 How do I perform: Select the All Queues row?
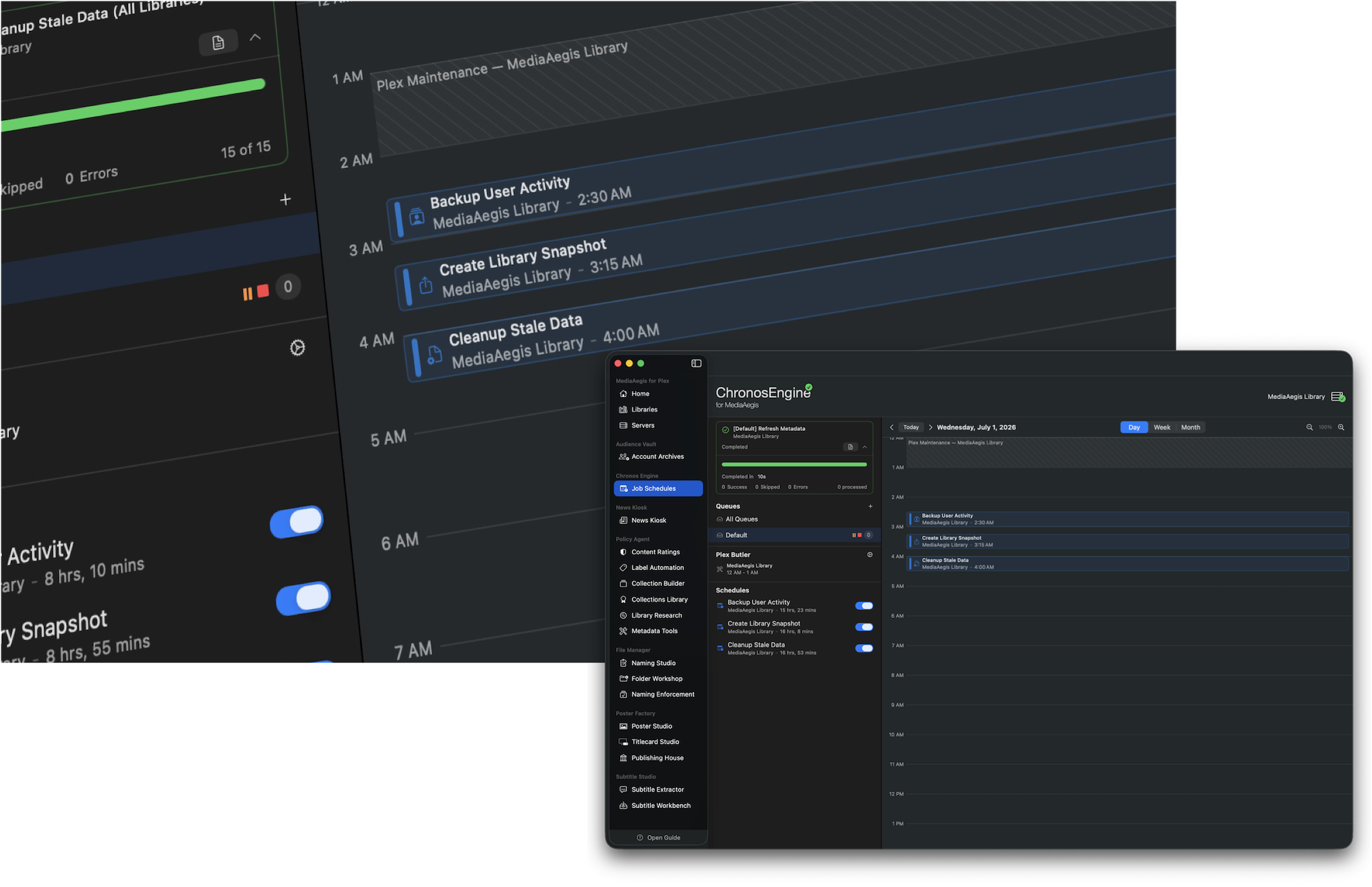point(794,519)
